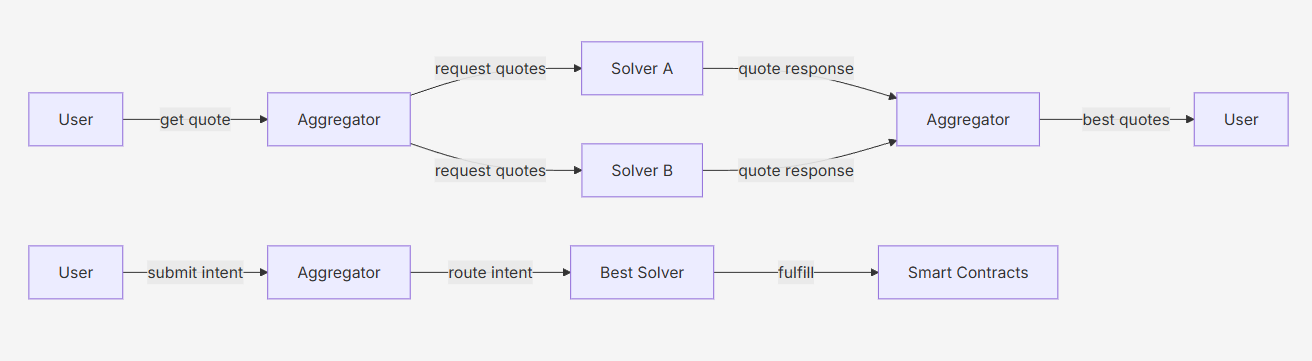Click the Aggregator node before best quotes

tap(968, 119)
